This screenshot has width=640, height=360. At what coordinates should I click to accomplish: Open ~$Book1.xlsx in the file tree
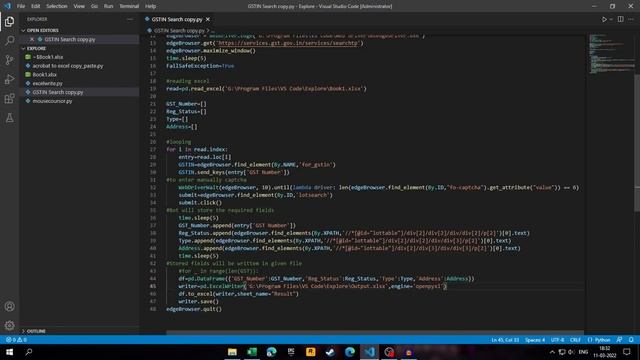click(x=48, y=57)
